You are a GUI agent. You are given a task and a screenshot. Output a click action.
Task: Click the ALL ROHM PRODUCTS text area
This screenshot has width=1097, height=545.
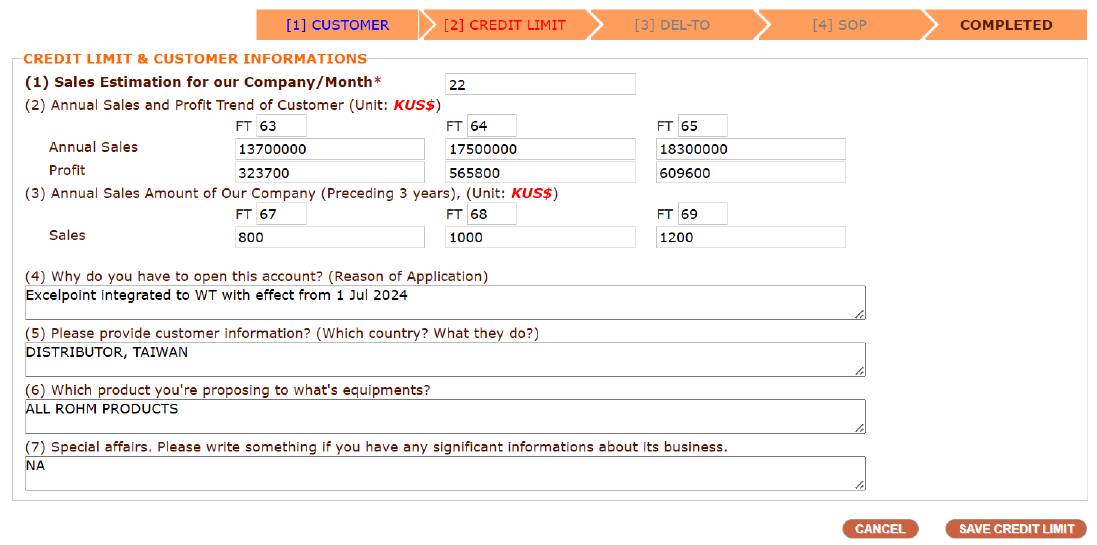click(444, 416)
